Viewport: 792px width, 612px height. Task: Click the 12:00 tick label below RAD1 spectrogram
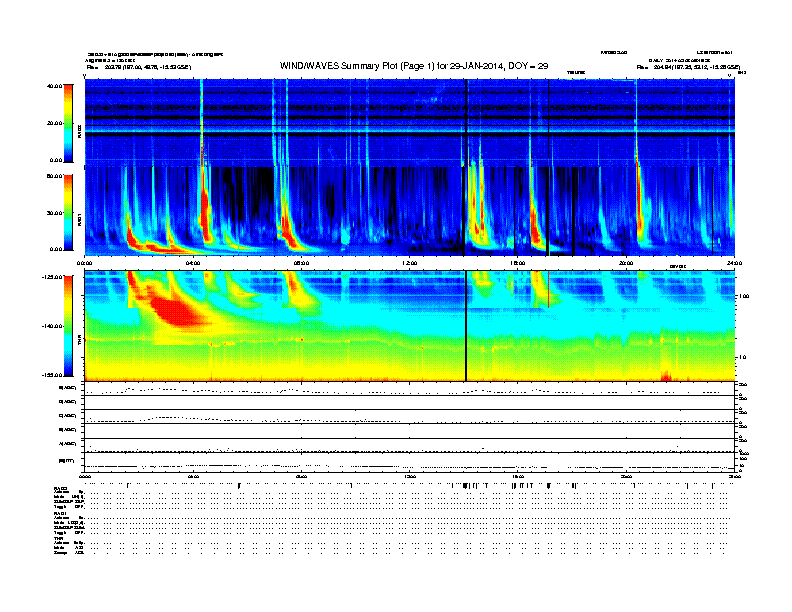410,263
